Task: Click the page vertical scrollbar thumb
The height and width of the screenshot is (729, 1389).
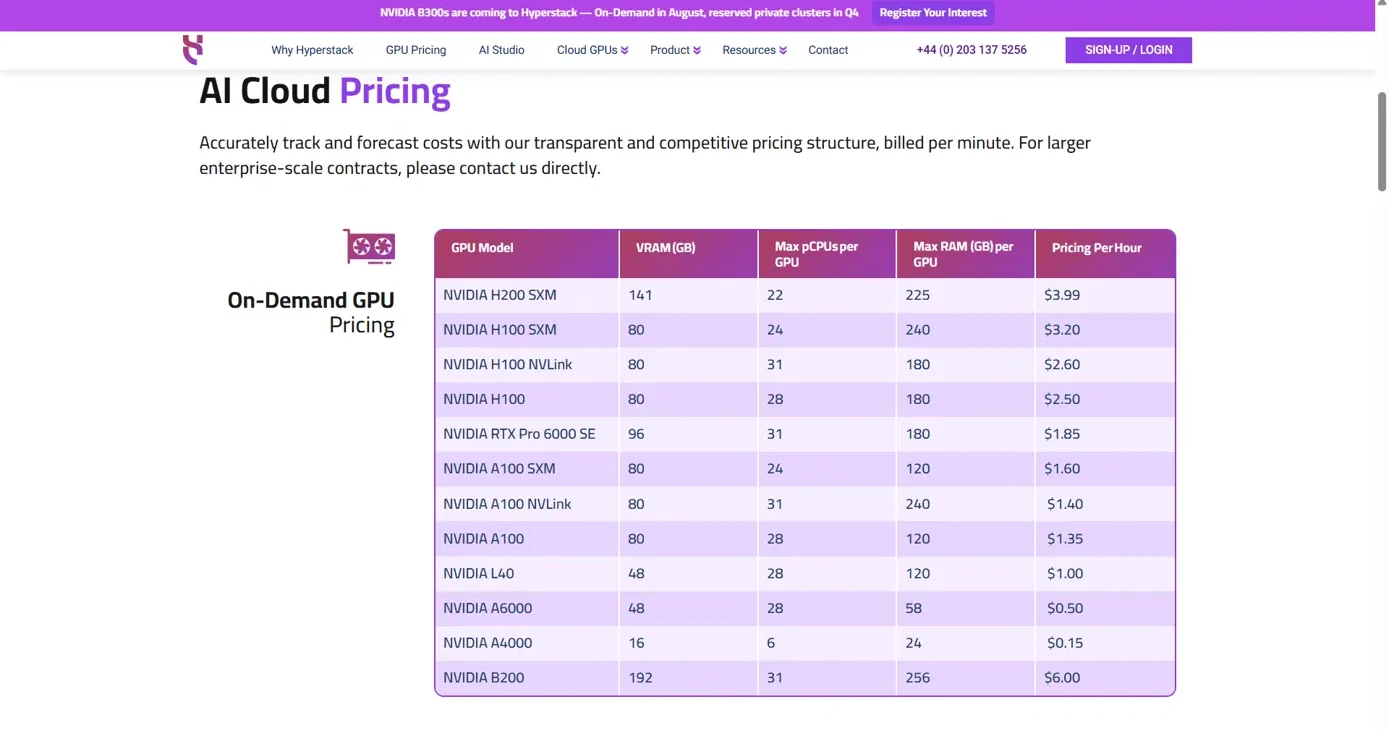Action: pyautogui.click(x=1382, y=141)
